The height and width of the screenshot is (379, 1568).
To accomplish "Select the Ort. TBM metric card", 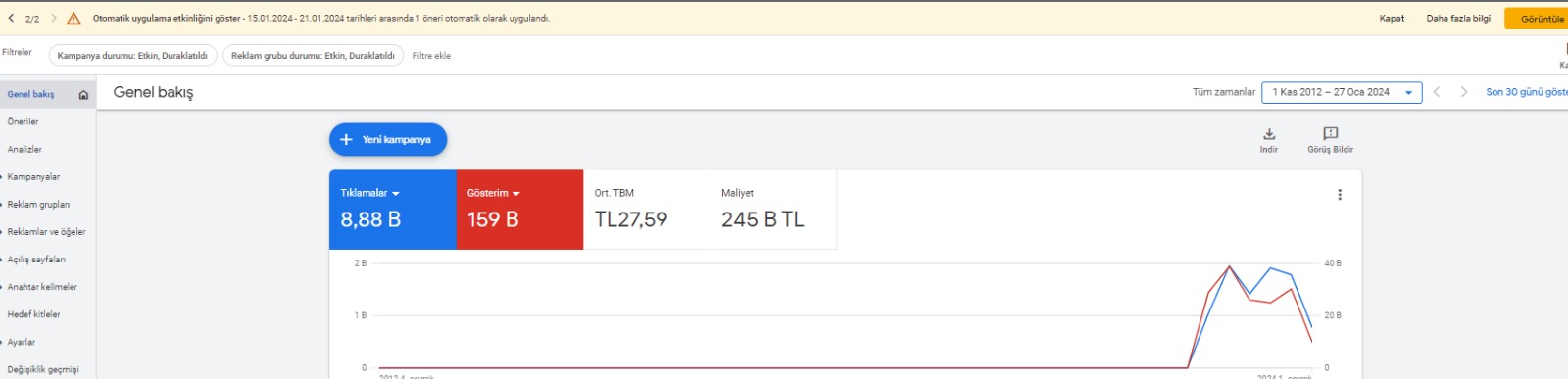I will click(647, 210).
